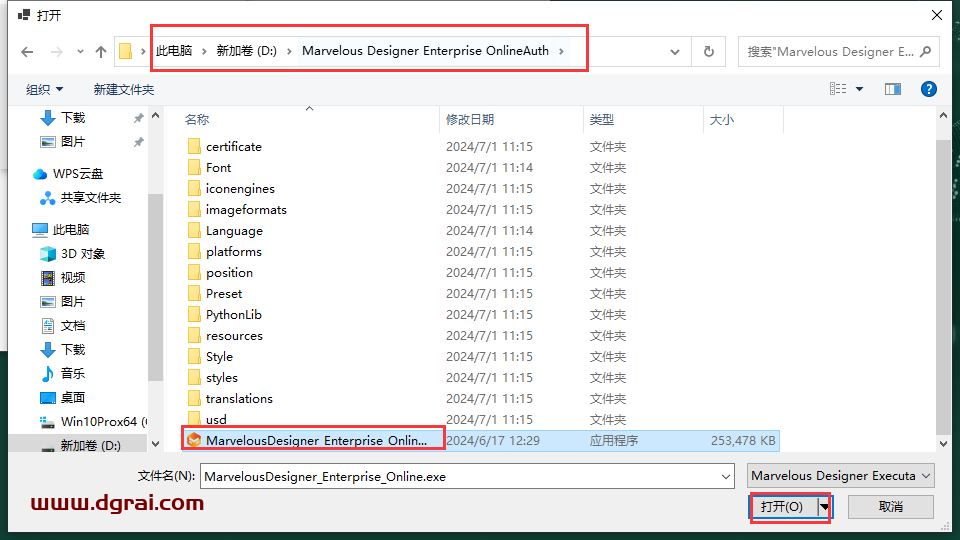The width and height of the screenshot is (960, 540).
Task: Select the iconengines folder
Action: pyautogui.click(x=240, y=189)
